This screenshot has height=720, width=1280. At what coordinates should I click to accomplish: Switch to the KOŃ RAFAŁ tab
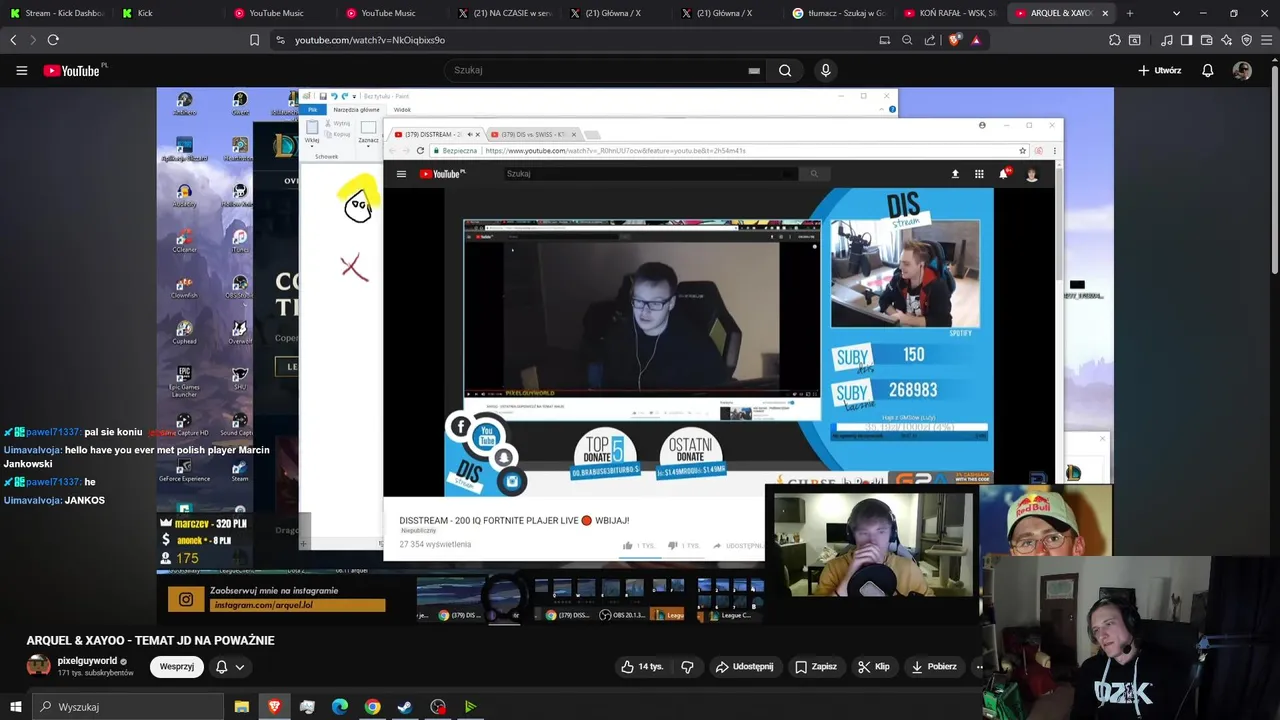pyautogui.click(x=952, y=13)
